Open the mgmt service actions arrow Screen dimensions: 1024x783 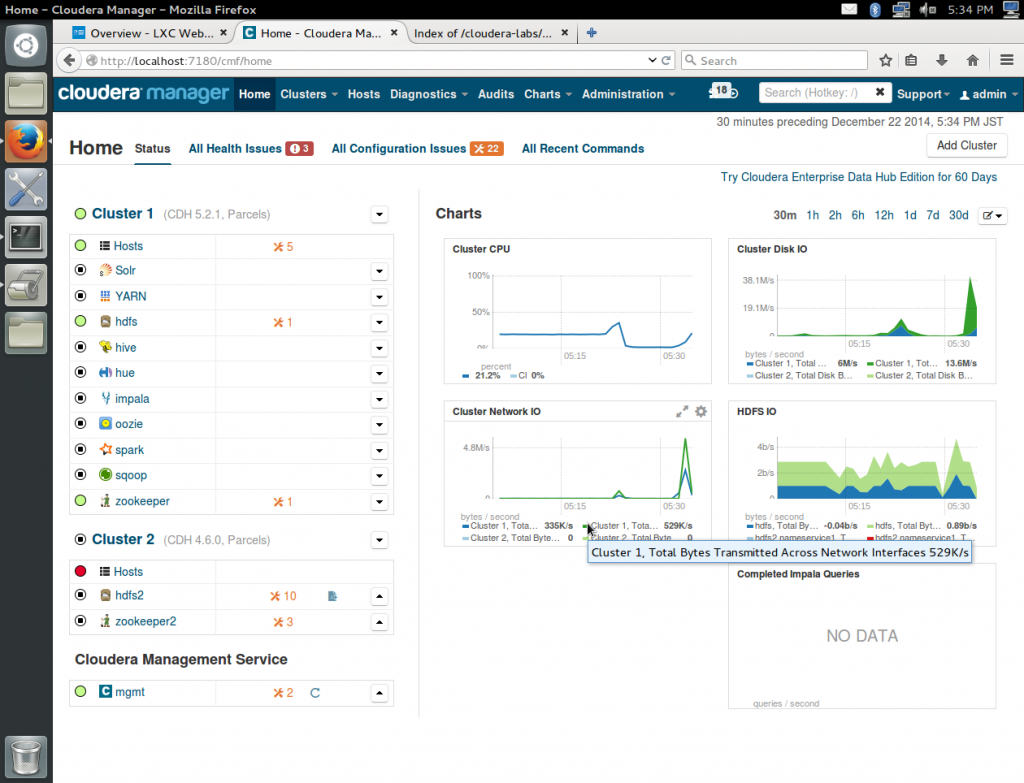[x=379, y=693]
